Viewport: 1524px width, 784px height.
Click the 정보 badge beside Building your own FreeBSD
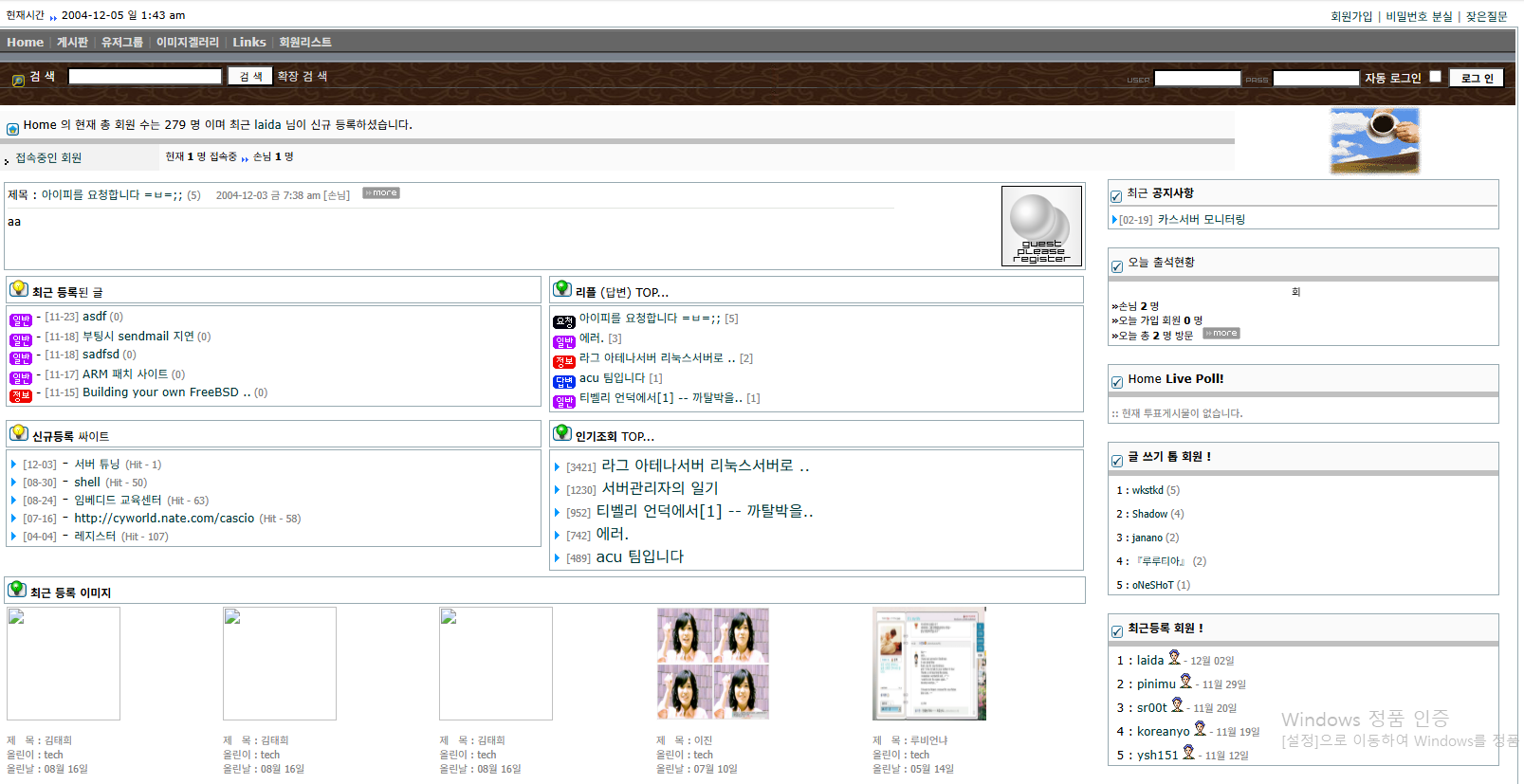[x=21, y=395]
